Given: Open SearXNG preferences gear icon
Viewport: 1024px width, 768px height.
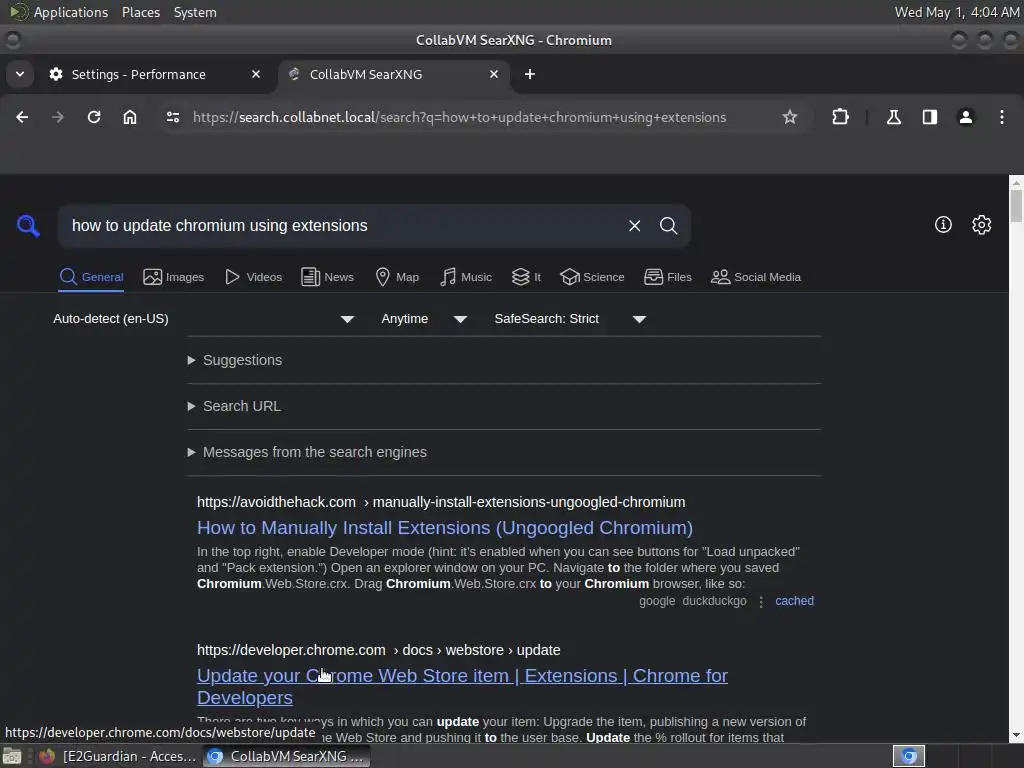Looking at the screenshot, I should [981, 225].
